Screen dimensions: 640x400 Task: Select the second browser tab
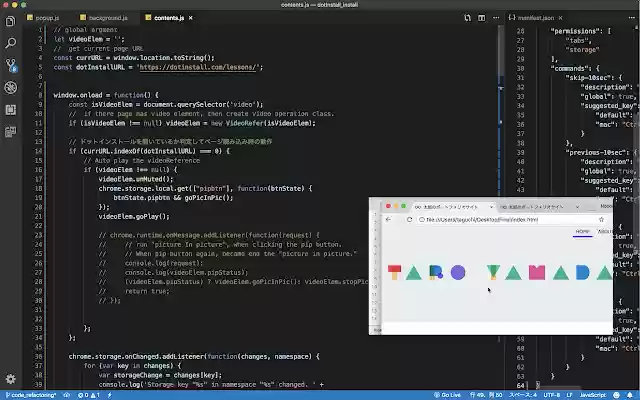[535, 207]
